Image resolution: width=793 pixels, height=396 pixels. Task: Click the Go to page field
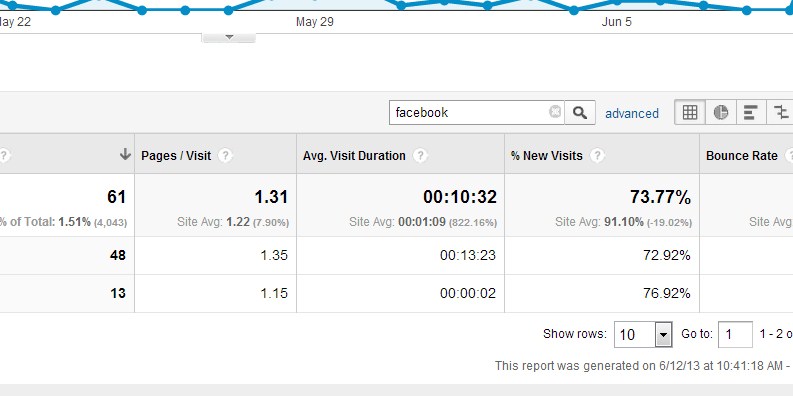coord(735,334)
